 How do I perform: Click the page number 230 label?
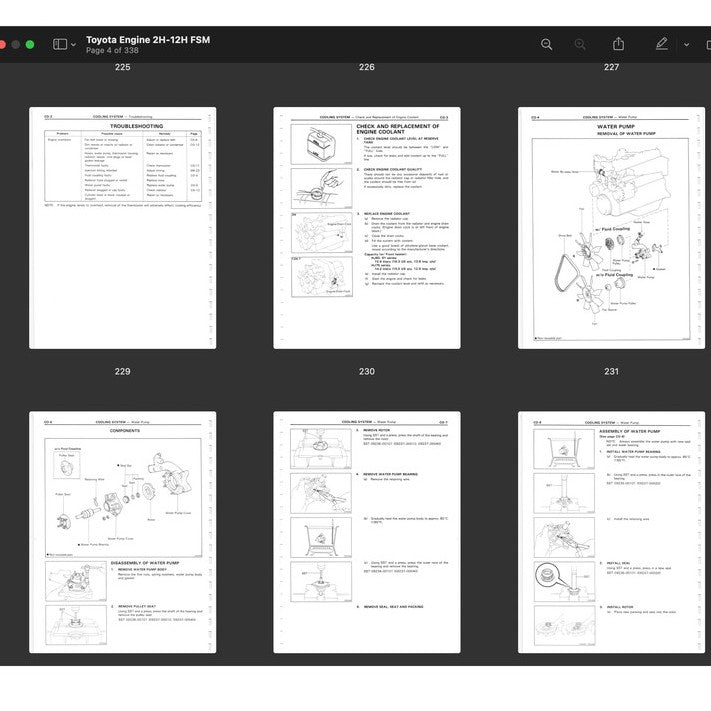coord(367,371)
